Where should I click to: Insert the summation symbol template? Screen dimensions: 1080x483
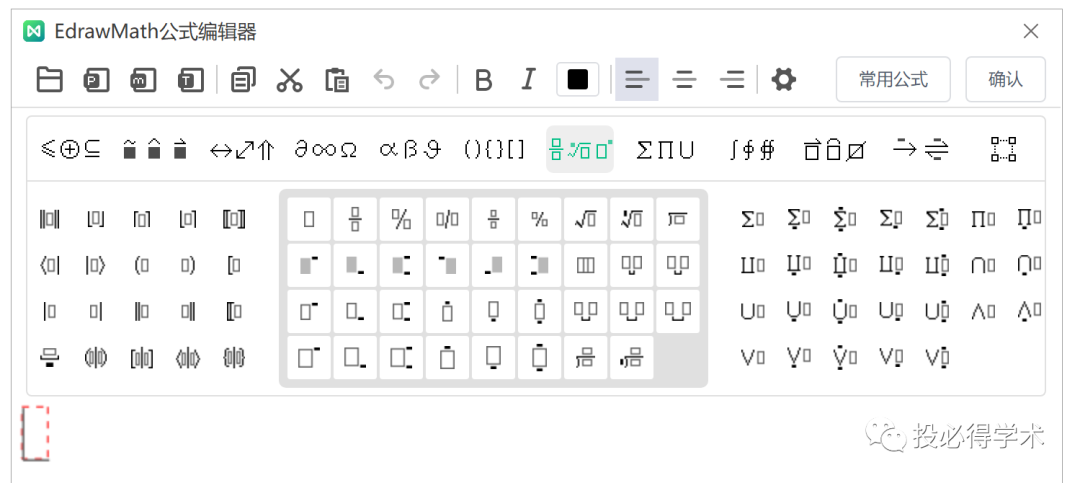752,219
